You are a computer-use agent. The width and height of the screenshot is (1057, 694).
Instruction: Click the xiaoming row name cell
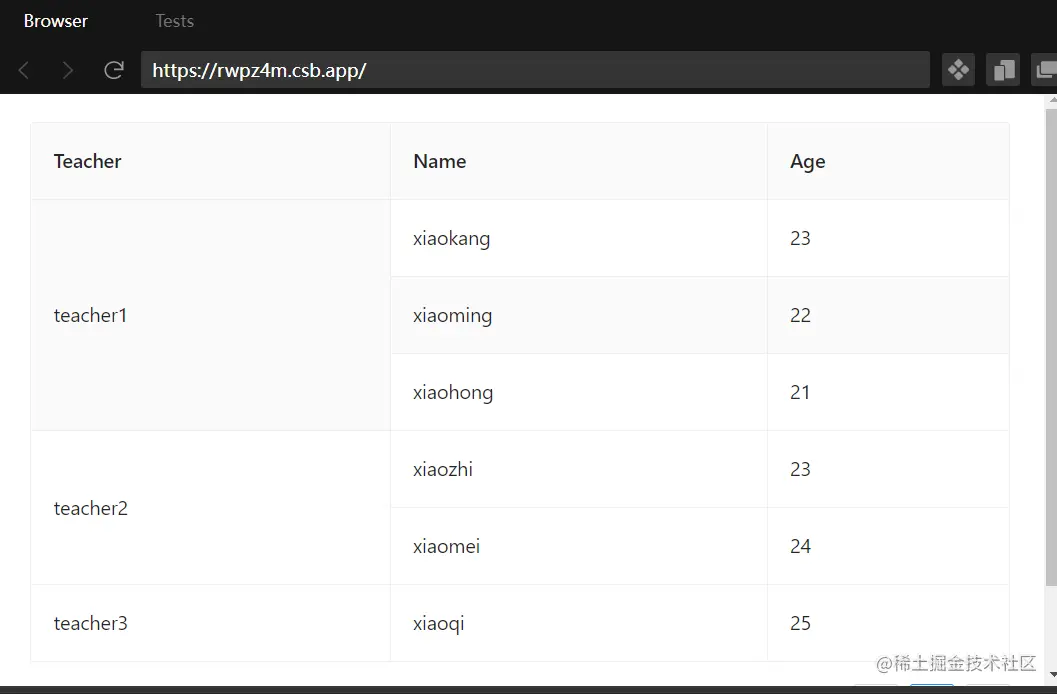coord(453,316)
